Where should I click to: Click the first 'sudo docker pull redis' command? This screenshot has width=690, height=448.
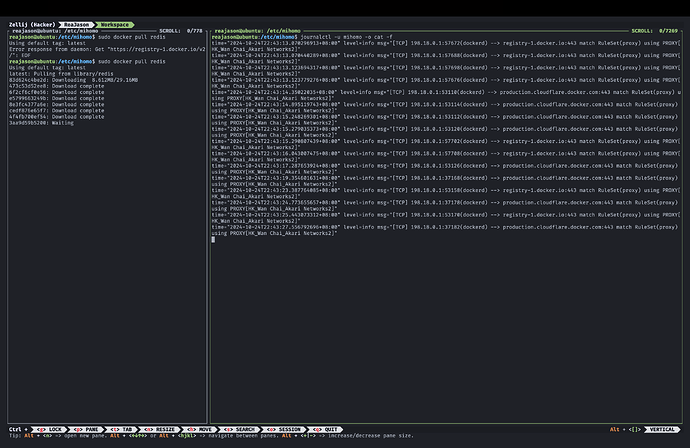point(132,37)
